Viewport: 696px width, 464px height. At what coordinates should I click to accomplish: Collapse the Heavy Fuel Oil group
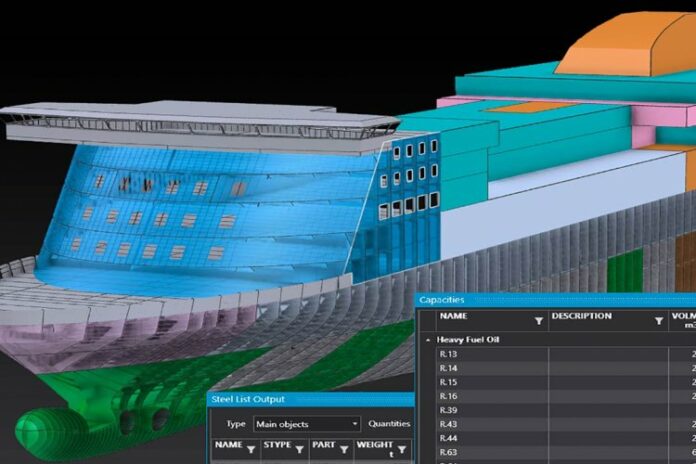point(429,340)
